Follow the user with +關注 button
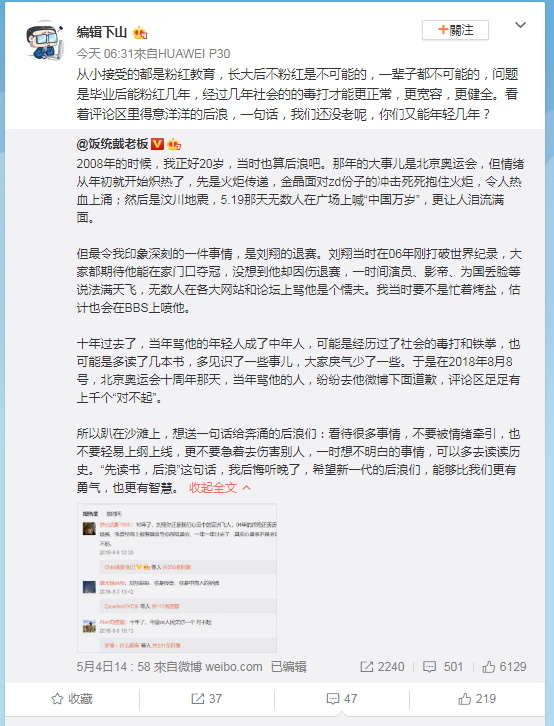This screenshot has width=554, height=726. pos(455,30)
